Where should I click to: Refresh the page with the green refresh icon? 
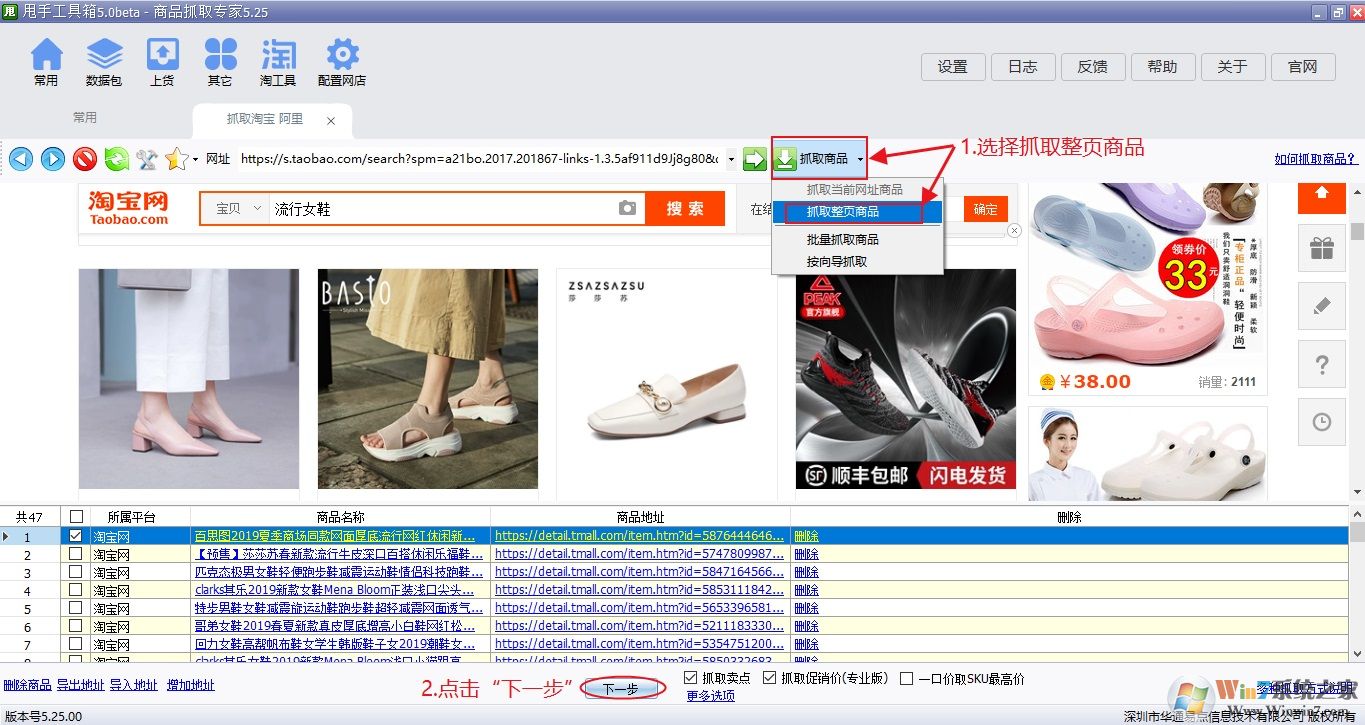click(x=115, y=158)
